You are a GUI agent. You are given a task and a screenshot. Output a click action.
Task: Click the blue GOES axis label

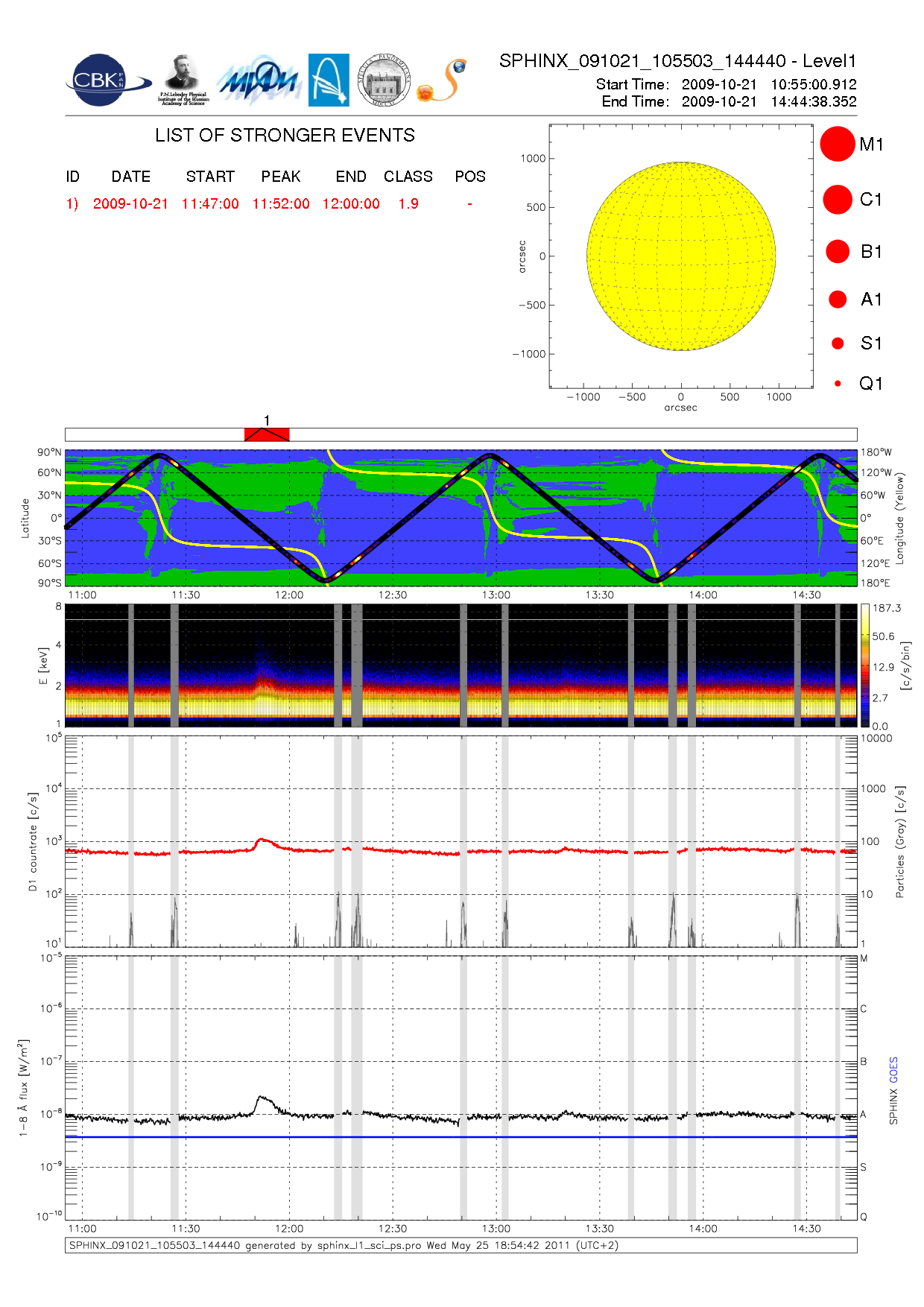[x=893, y=1070]
